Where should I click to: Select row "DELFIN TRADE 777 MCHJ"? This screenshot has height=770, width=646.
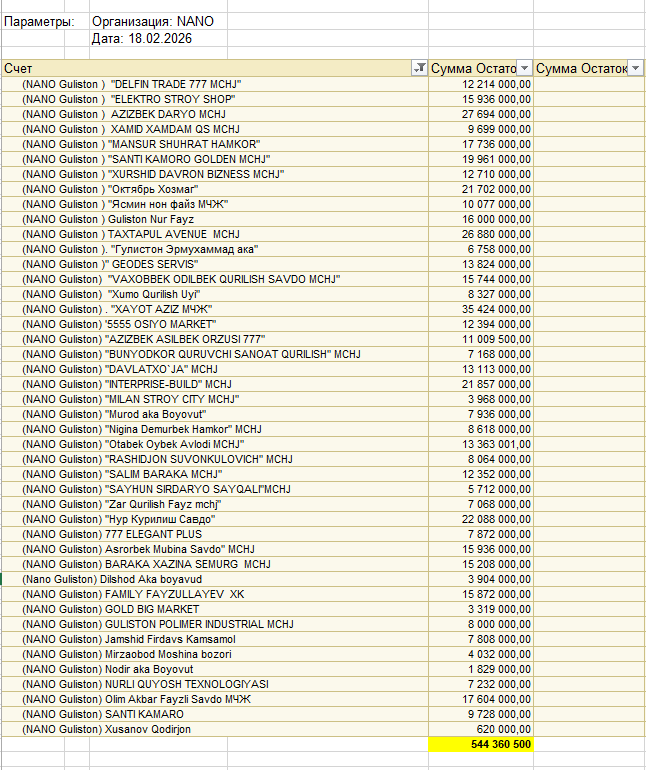coord(215,84)
